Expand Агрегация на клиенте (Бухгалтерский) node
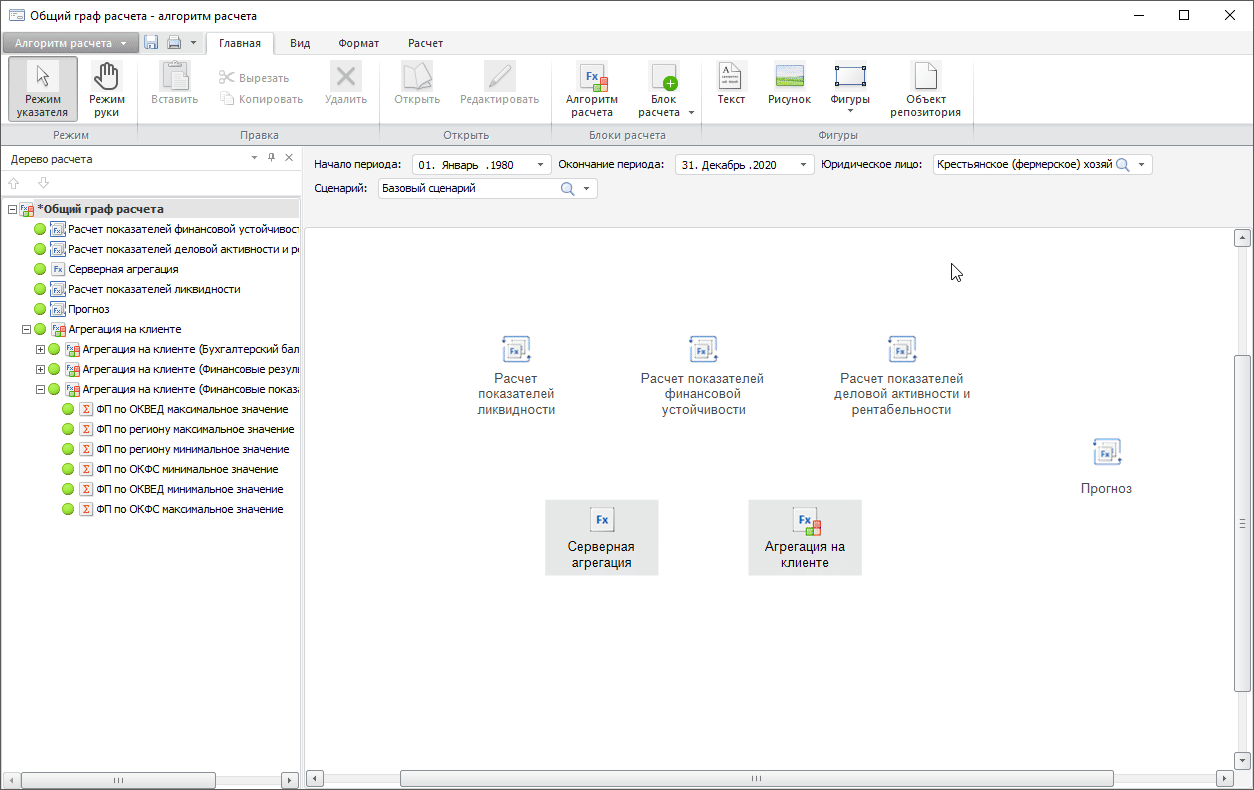This screenshot has height=790, width=1254. click(x=41, y=349)
